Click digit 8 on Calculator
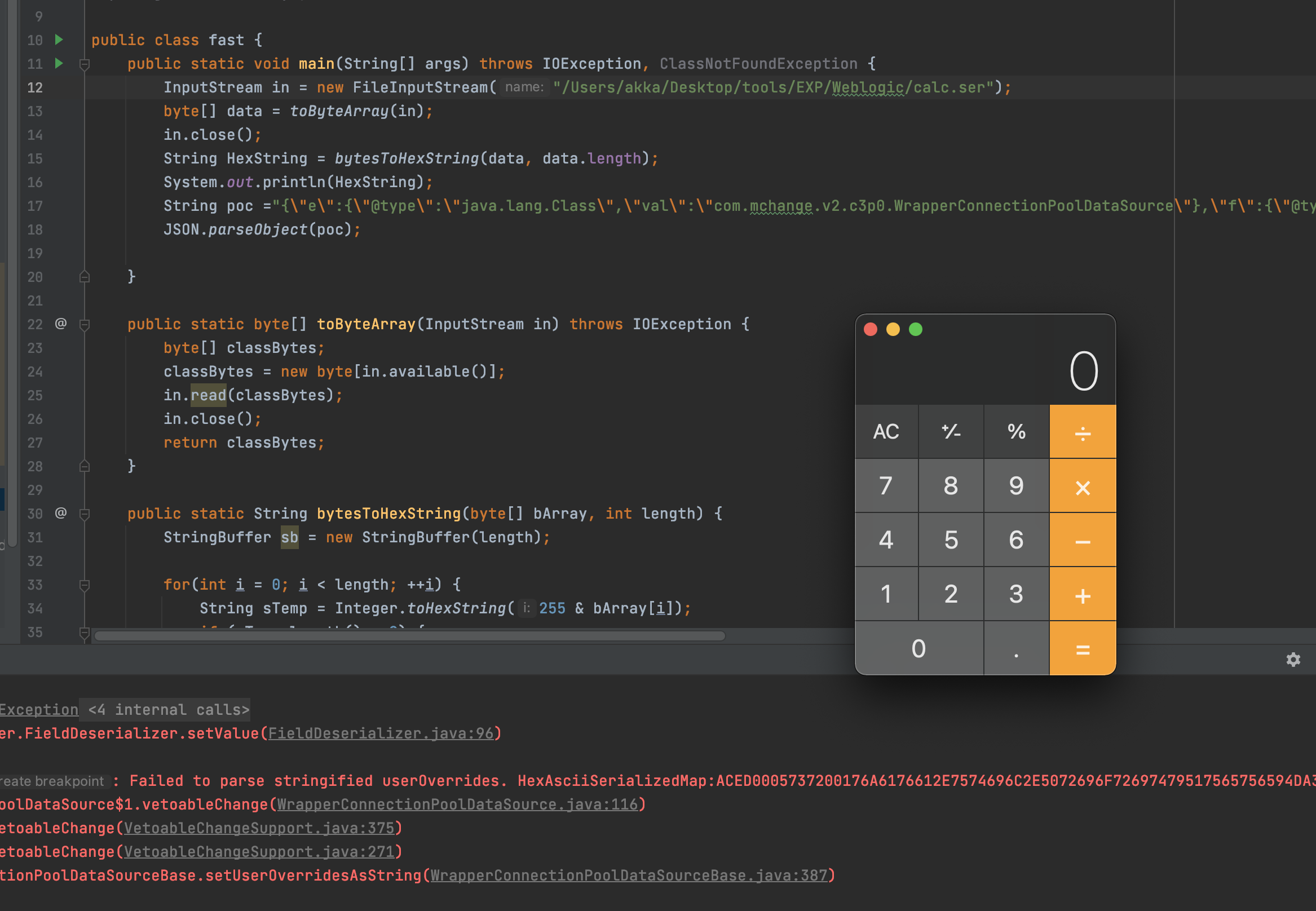The height and width of the screenshot is (911, 1316). [951, 486]
